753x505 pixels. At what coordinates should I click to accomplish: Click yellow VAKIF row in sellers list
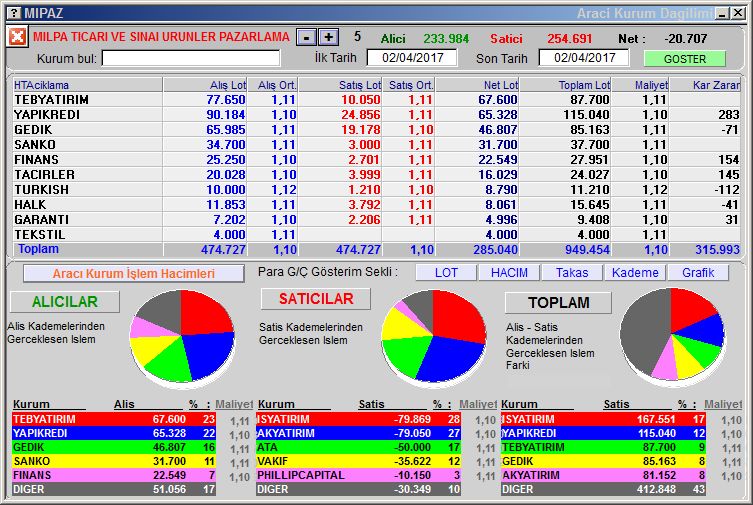pyautogui.click(x=359, y=461)
